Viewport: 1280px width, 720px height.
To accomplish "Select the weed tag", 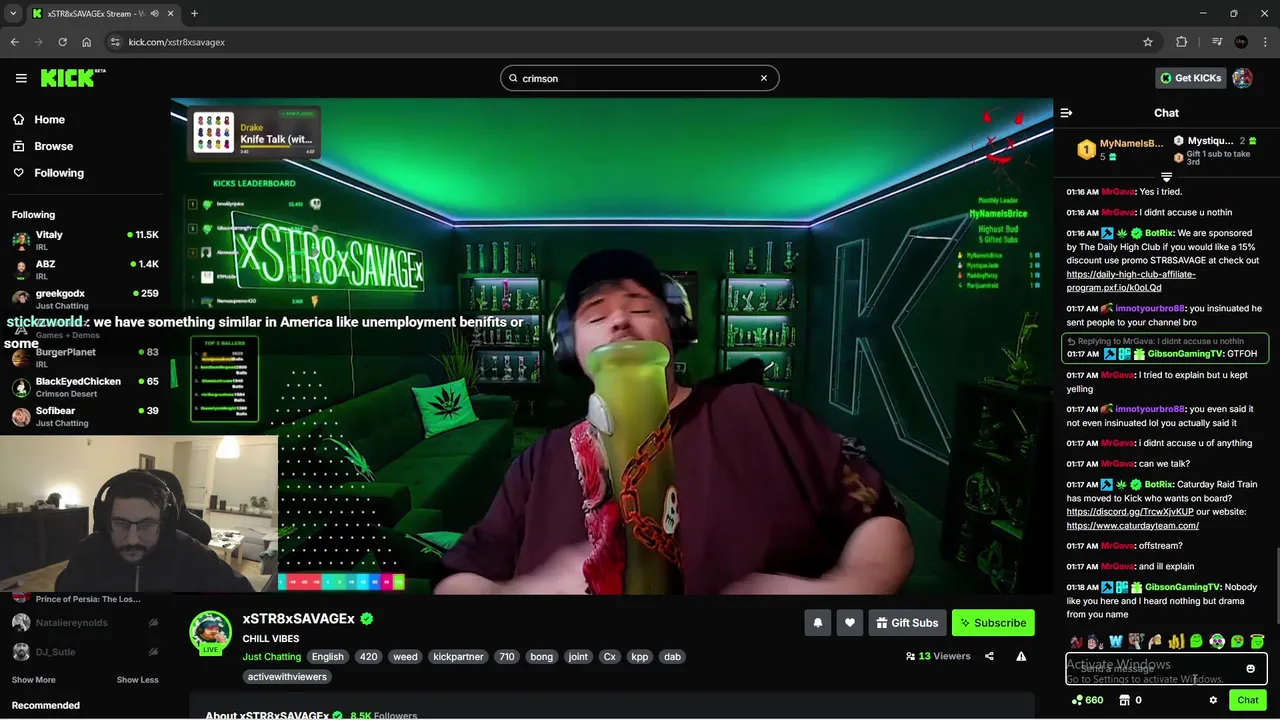I will (405, 657).
